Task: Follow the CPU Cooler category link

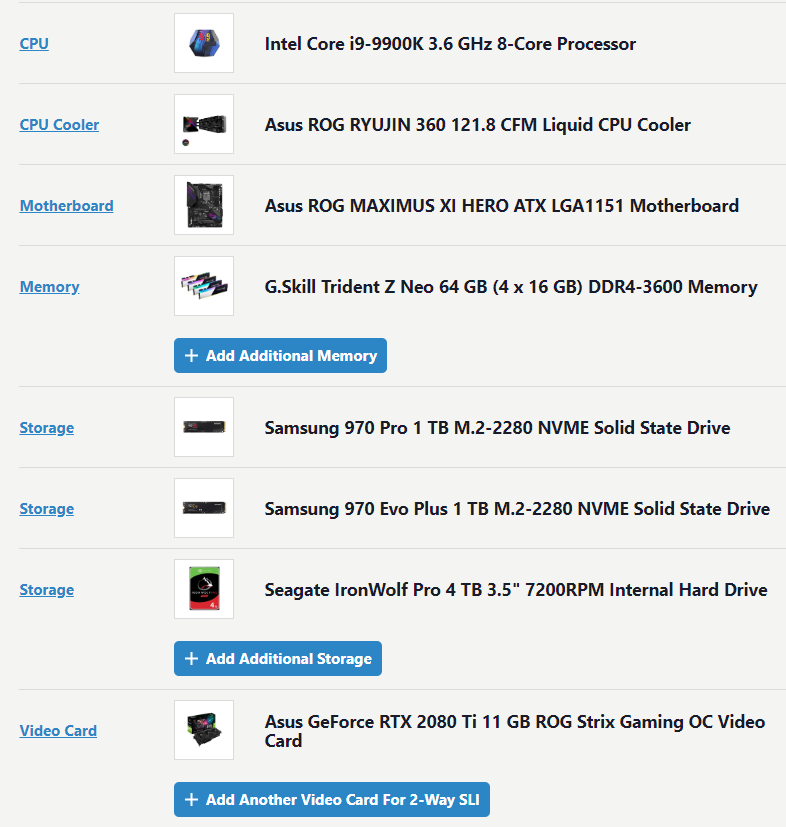Action: click(x=59, y=125)
